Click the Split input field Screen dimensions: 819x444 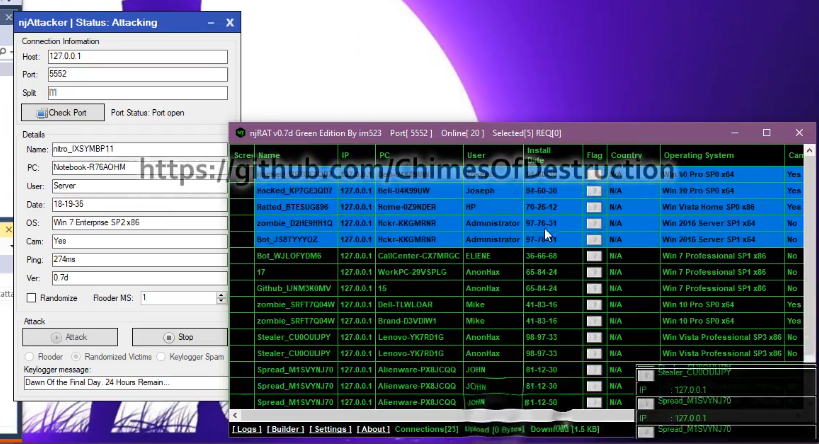(x=138, y=92)
